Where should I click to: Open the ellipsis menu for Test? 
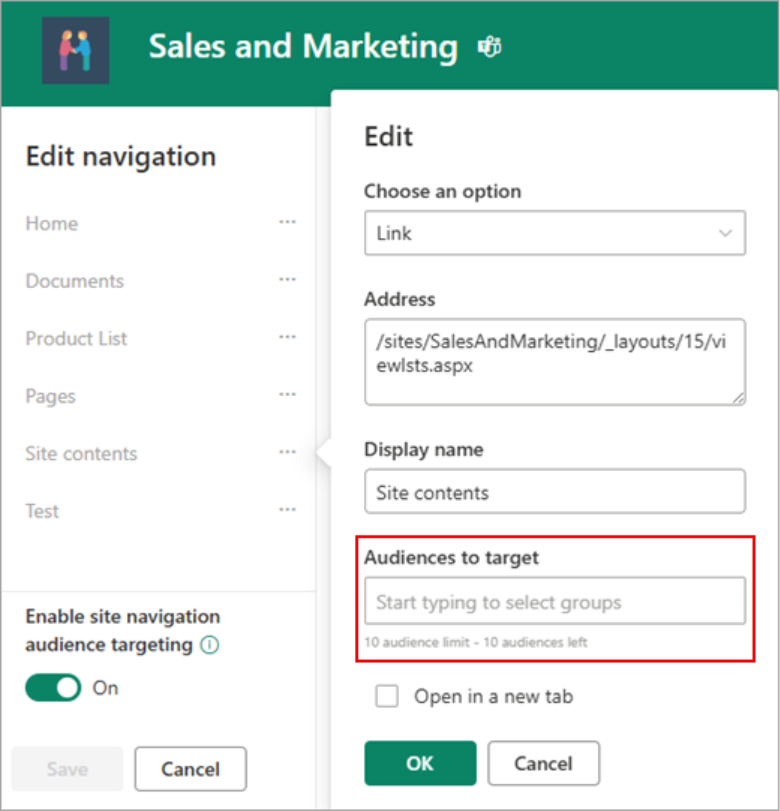pos(287,511)
